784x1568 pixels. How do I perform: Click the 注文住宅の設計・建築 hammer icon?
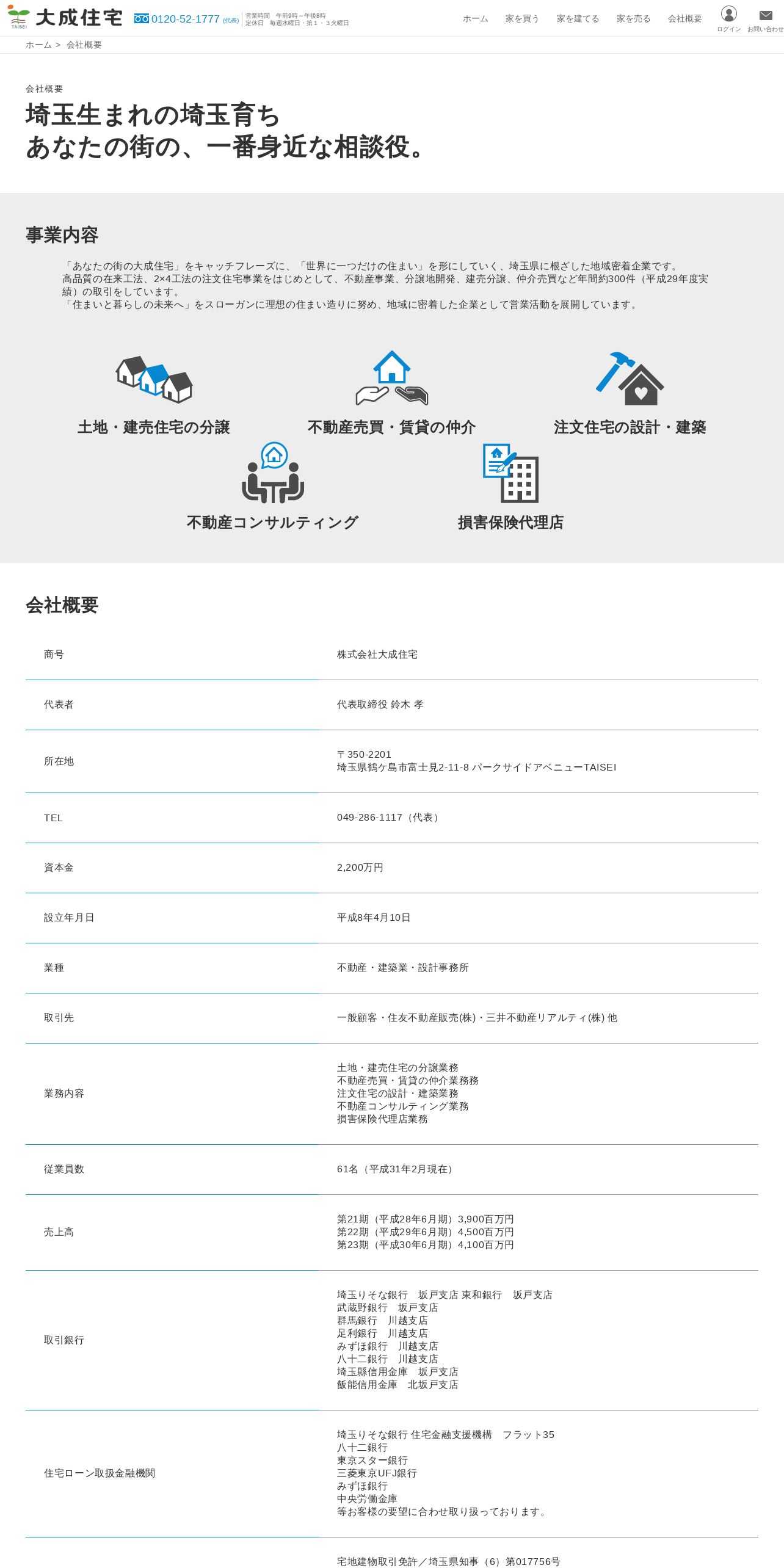click(630, 379)
